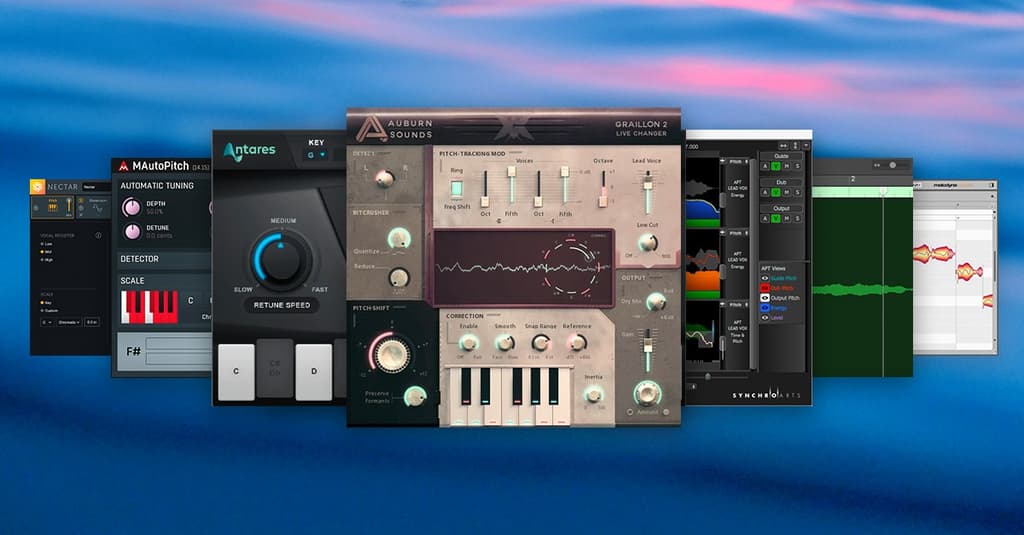This screenshot has width=1024, height=535.
Task: Adjust the Correction Reference knob
Action: click(577, 343)
